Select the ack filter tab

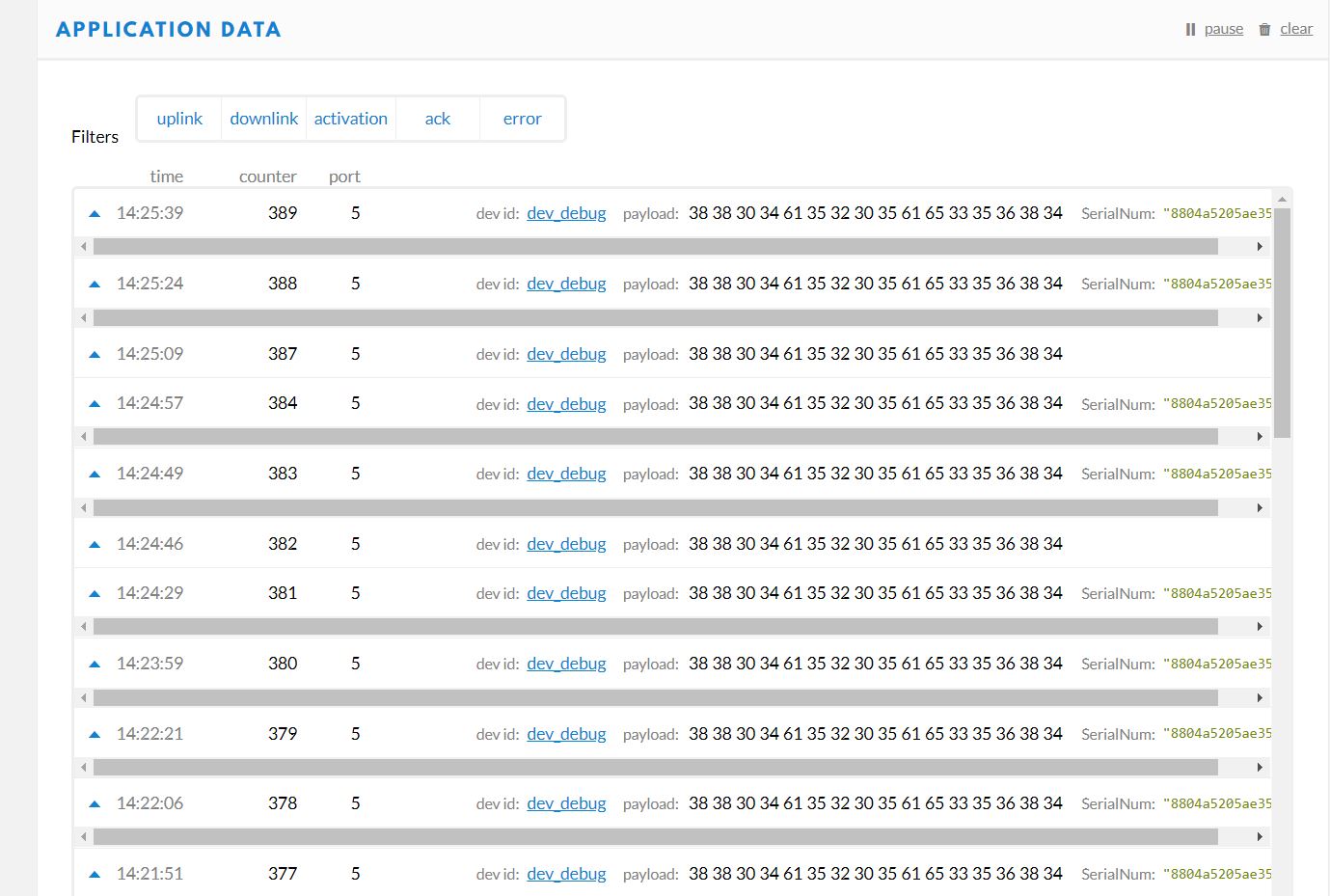point(437,118)
